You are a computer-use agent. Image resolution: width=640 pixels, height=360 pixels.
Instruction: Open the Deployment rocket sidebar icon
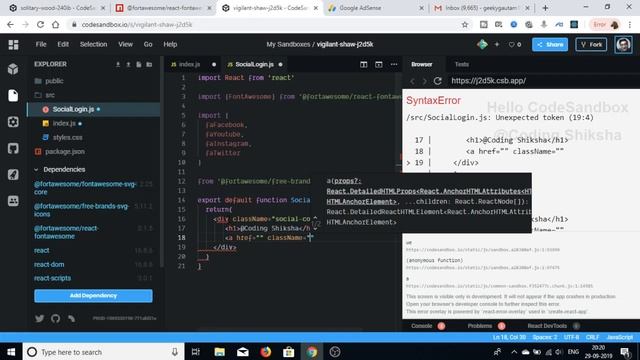(x=13, y=174)
